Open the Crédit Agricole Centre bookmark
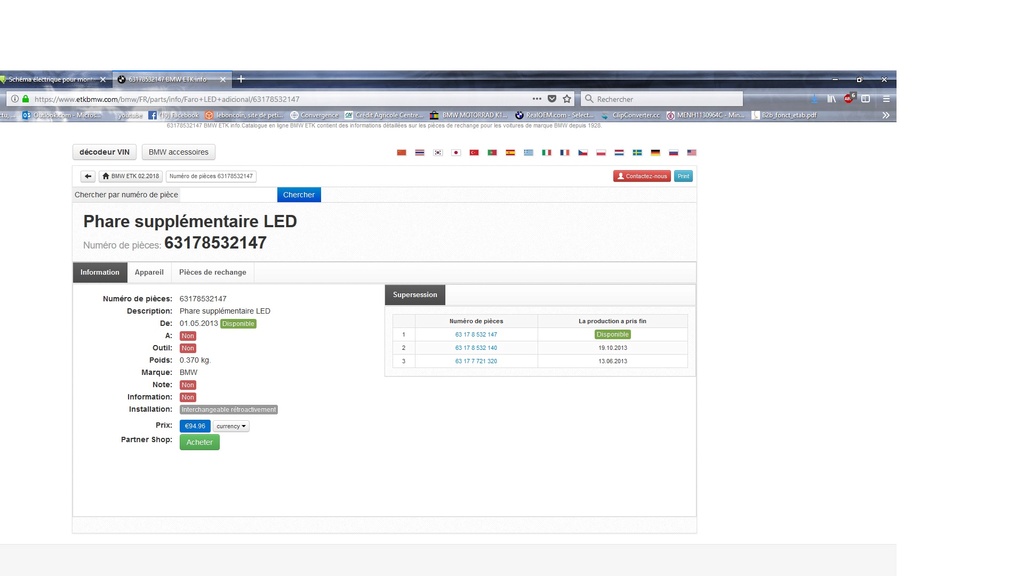Screen dimensions: 1024x576 [x=383, y=115]
